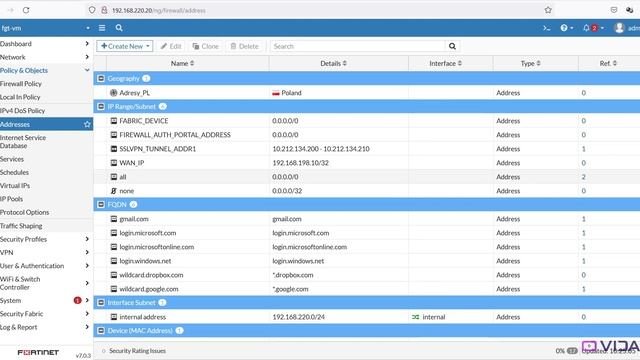This screenshot has height=360, width=640.
Task: Select the wildcard.dropbox.com FQDN icon
Action: (114, 275)
